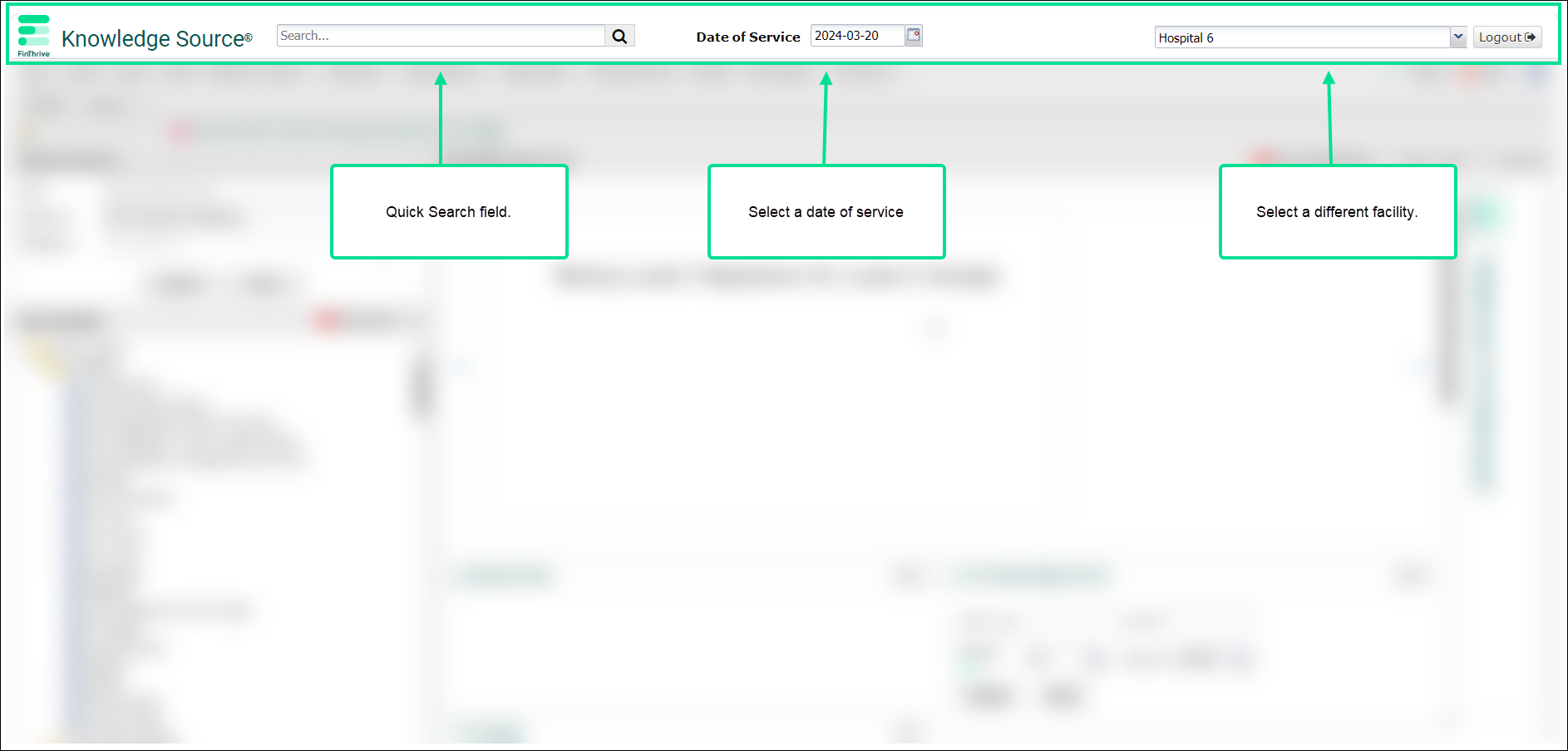Click the green arrow pointing to date field
Image resolution: width=1568 pixels, height=751 pixels.
coord(825,116)
